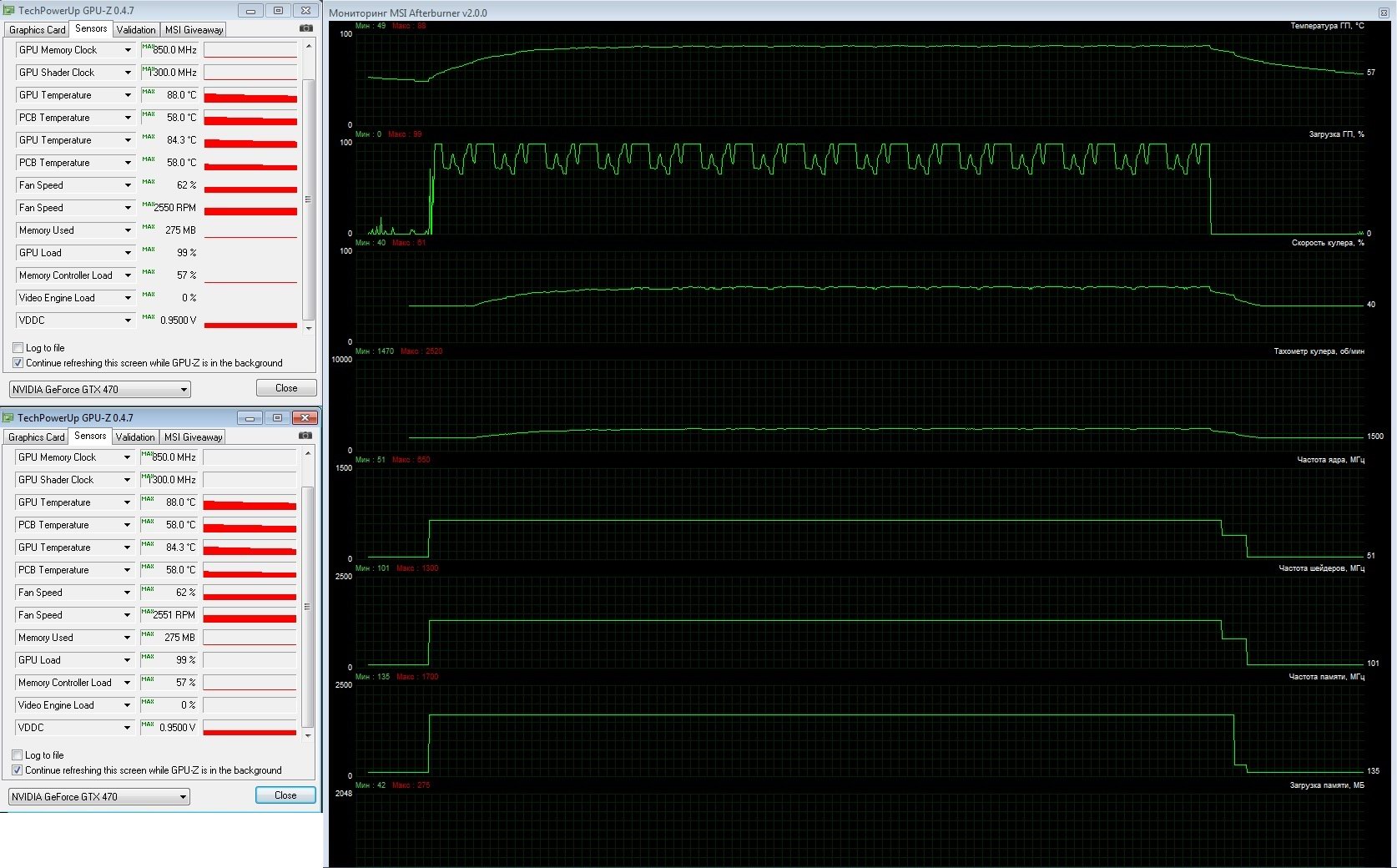The height and width of the screenshot is (868, 1397).
Task: Expand VDDC sensor dropdown in lower GPU-Z window
Action: coord(127,728)
